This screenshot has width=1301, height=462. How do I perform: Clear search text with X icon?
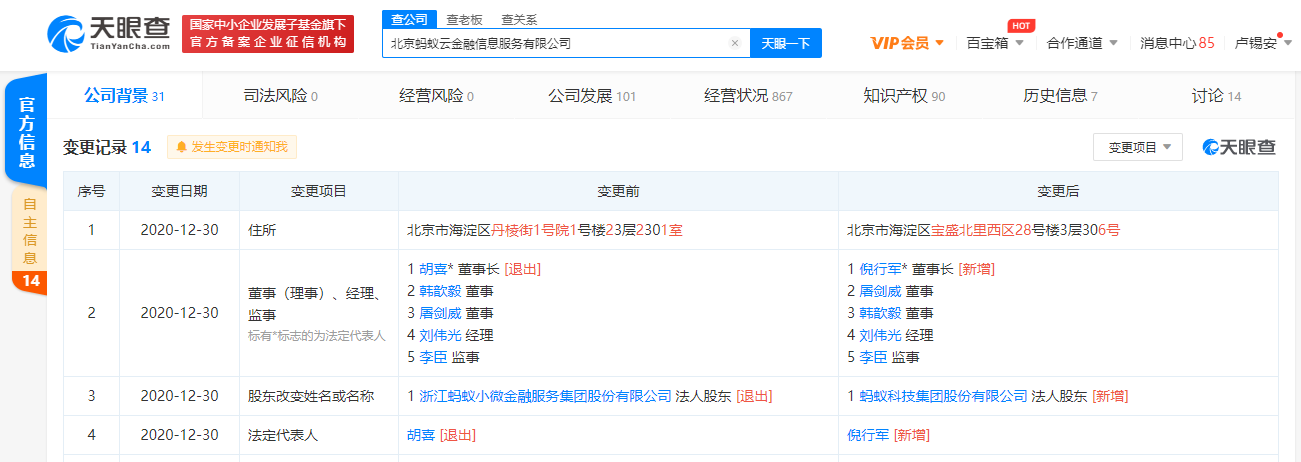point(735,43)
